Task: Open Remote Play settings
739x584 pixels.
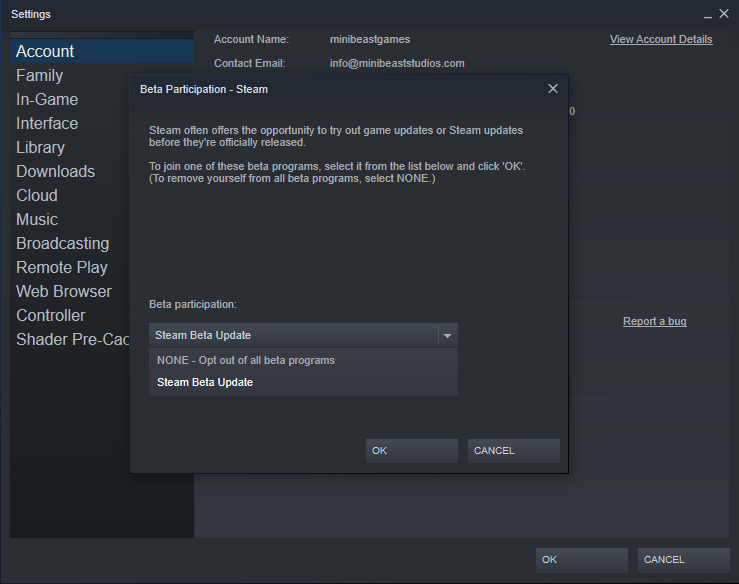Action: pos(61,267)
